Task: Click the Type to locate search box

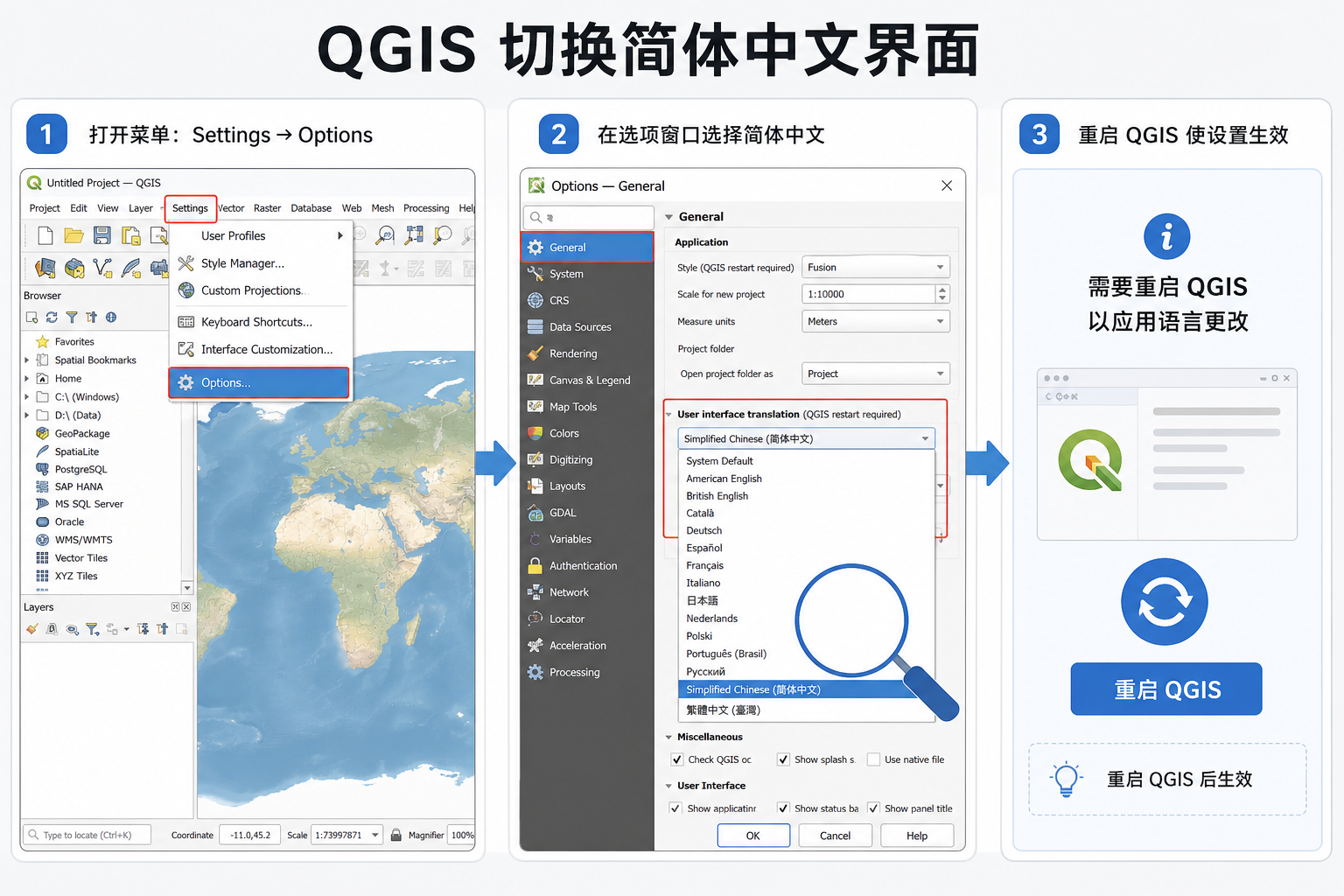Action: pos(87,835)
